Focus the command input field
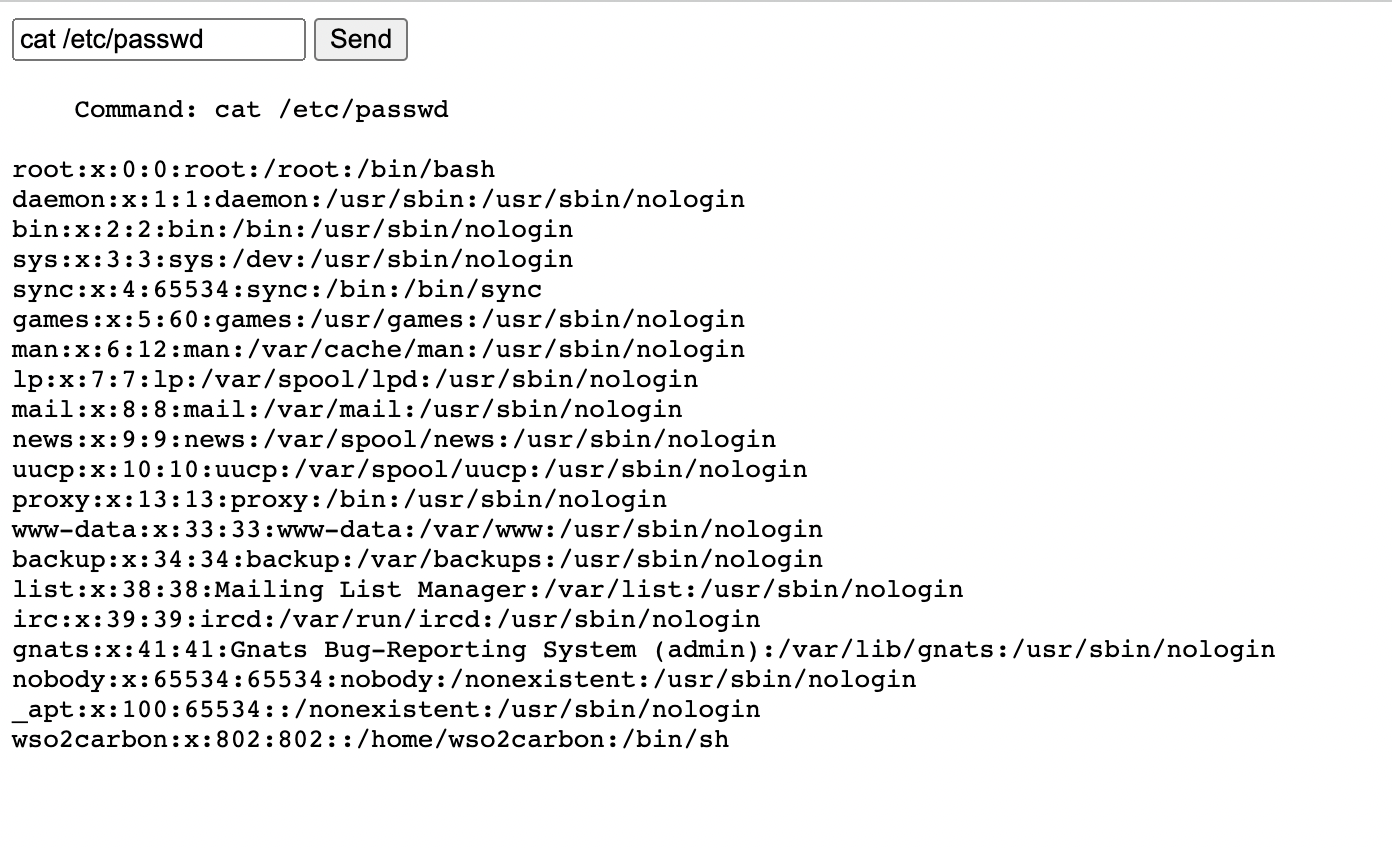This screenshot has width=1392, height=848. click(158, 39)
